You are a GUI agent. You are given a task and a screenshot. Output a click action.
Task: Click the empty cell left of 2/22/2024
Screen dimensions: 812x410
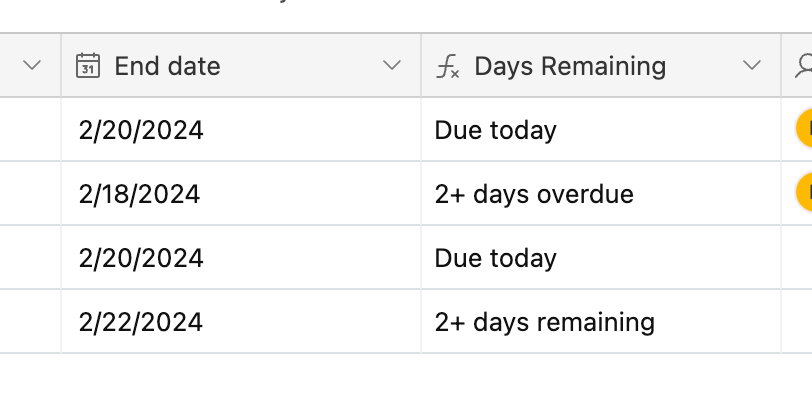30,321
